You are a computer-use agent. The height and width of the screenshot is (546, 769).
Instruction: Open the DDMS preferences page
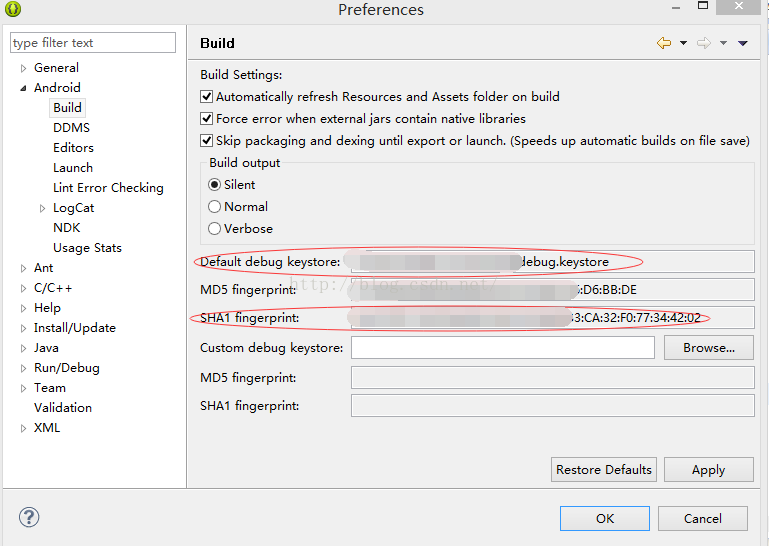coord(72,128)
